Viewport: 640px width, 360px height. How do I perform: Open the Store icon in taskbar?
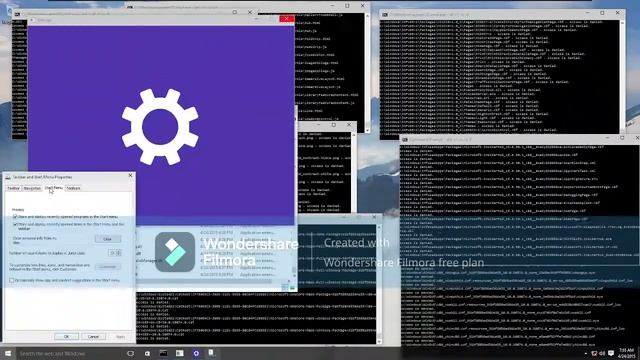(147, 353)
